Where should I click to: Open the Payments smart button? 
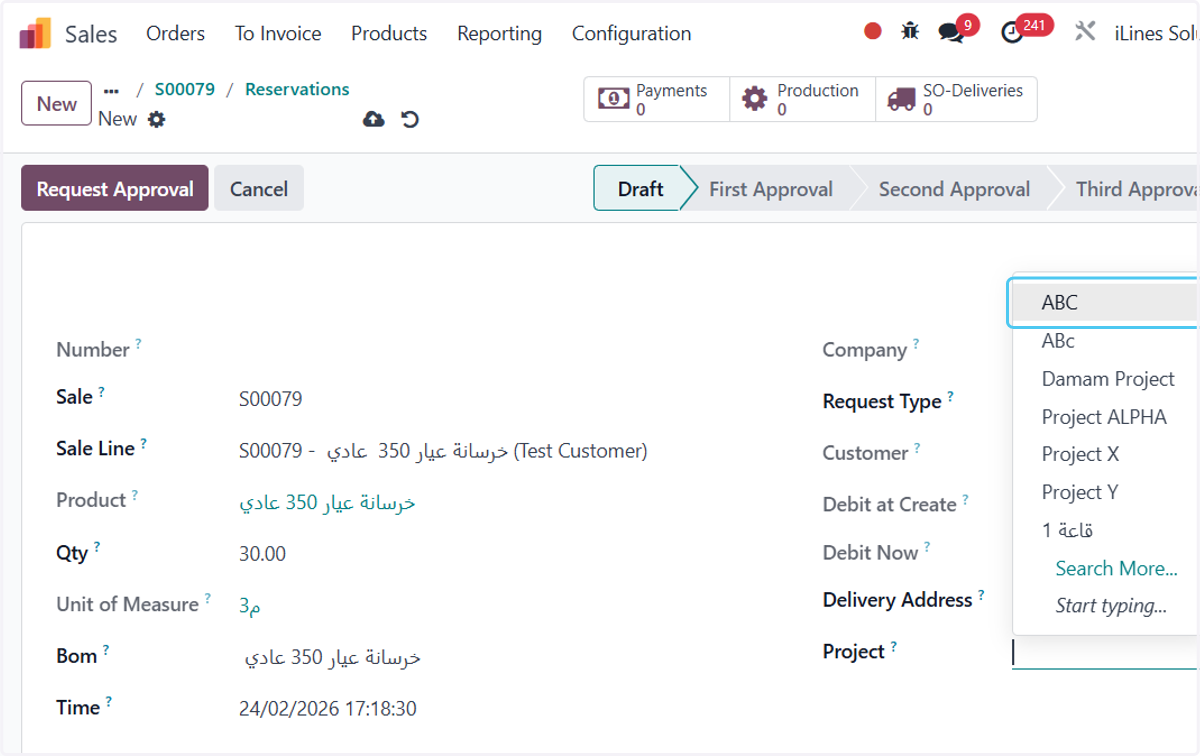pos(657,99)
